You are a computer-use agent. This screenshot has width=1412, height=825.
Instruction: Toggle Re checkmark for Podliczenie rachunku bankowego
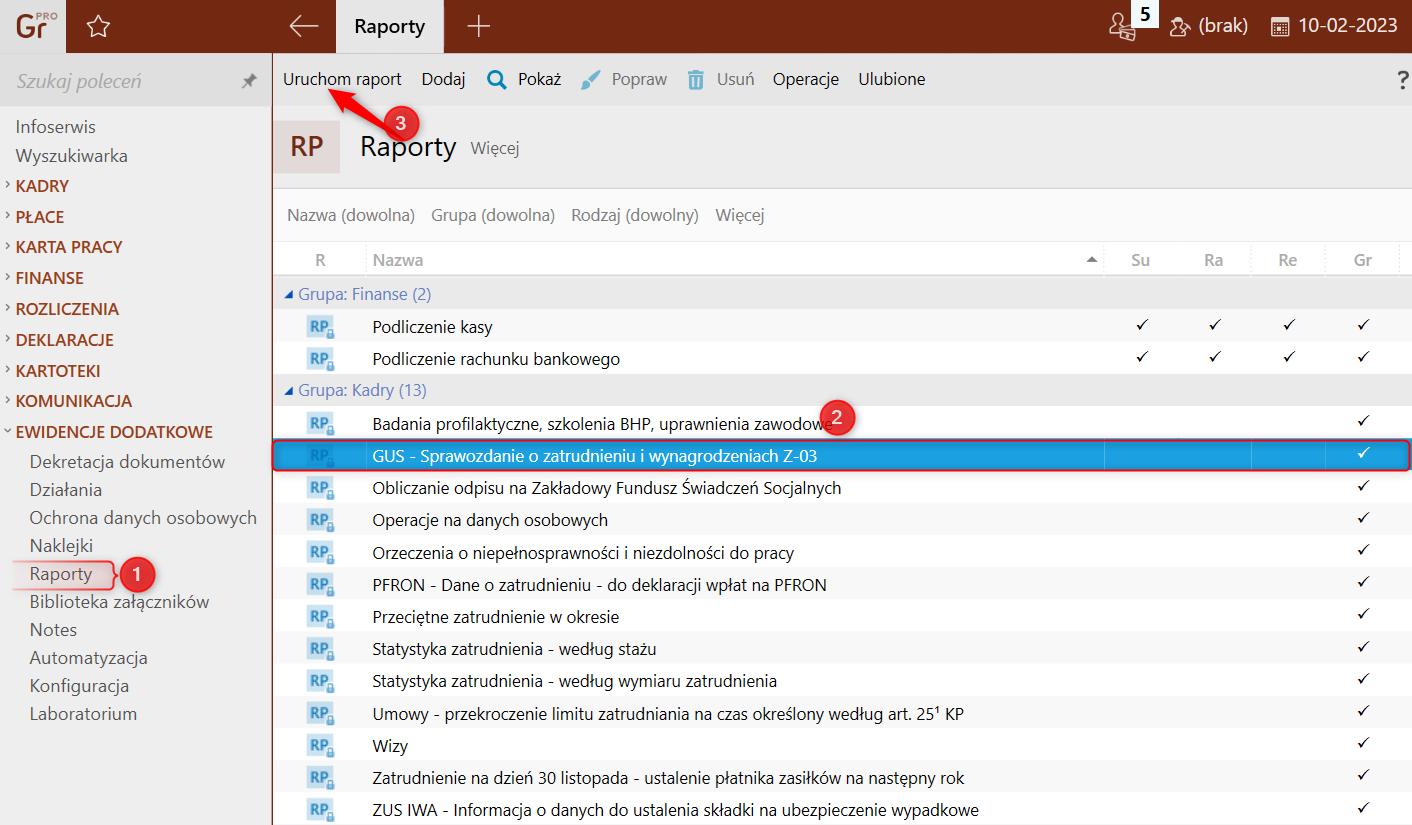(x=1289, y=357)
